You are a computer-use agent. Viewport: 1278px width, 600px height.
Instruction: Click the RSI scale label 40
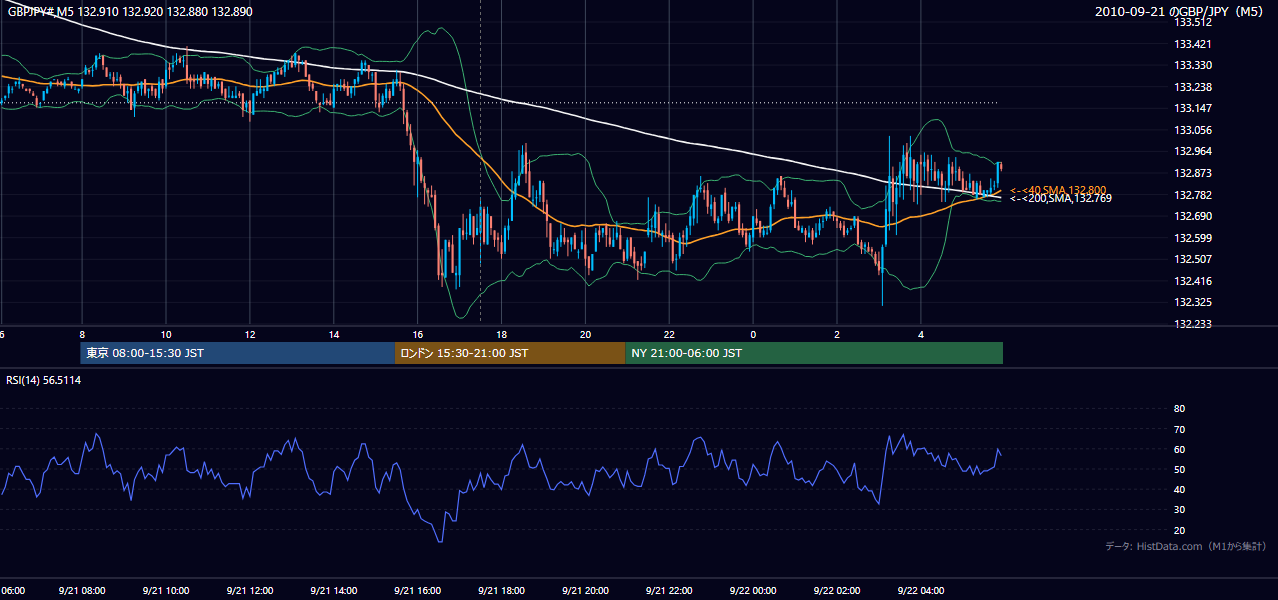point(1179,490)
